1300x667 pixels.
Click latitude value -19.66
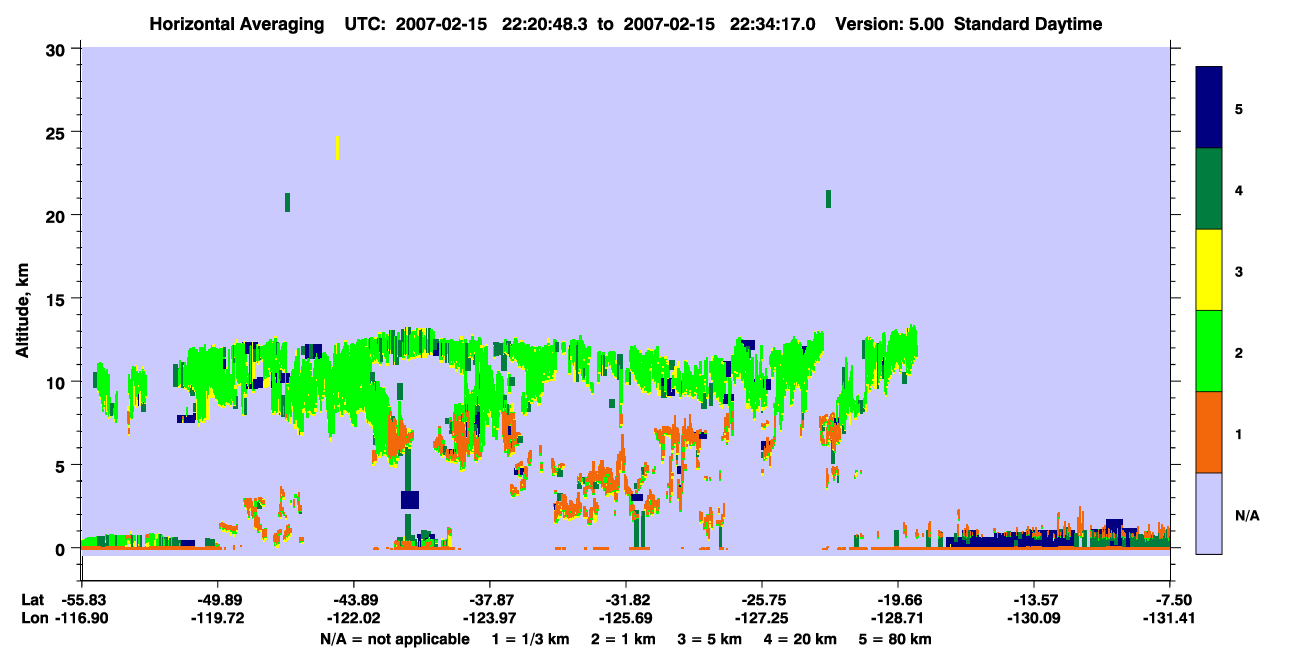point(897,600)
